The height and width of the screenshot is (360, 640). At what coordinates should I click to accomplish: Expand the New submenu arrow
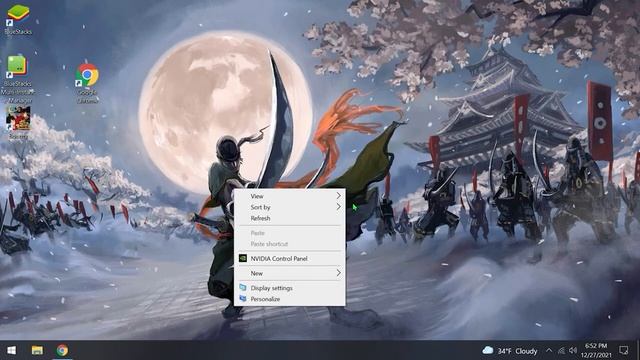(338, 273)
